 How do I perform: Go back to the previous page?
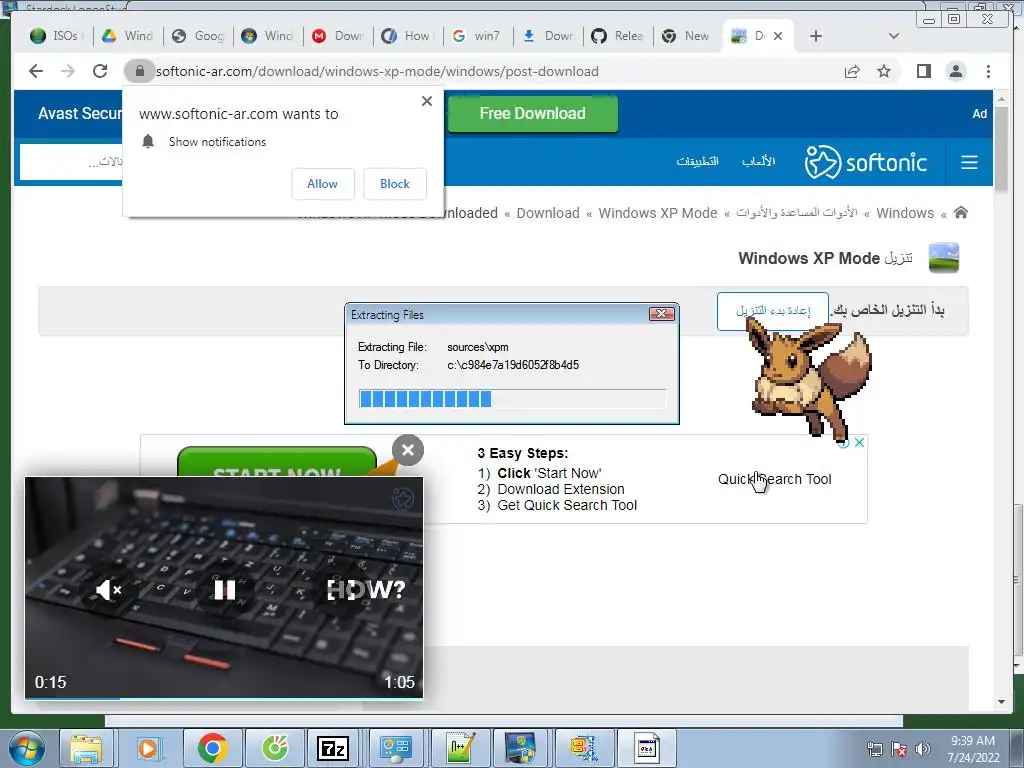click(x=36, y=71)
